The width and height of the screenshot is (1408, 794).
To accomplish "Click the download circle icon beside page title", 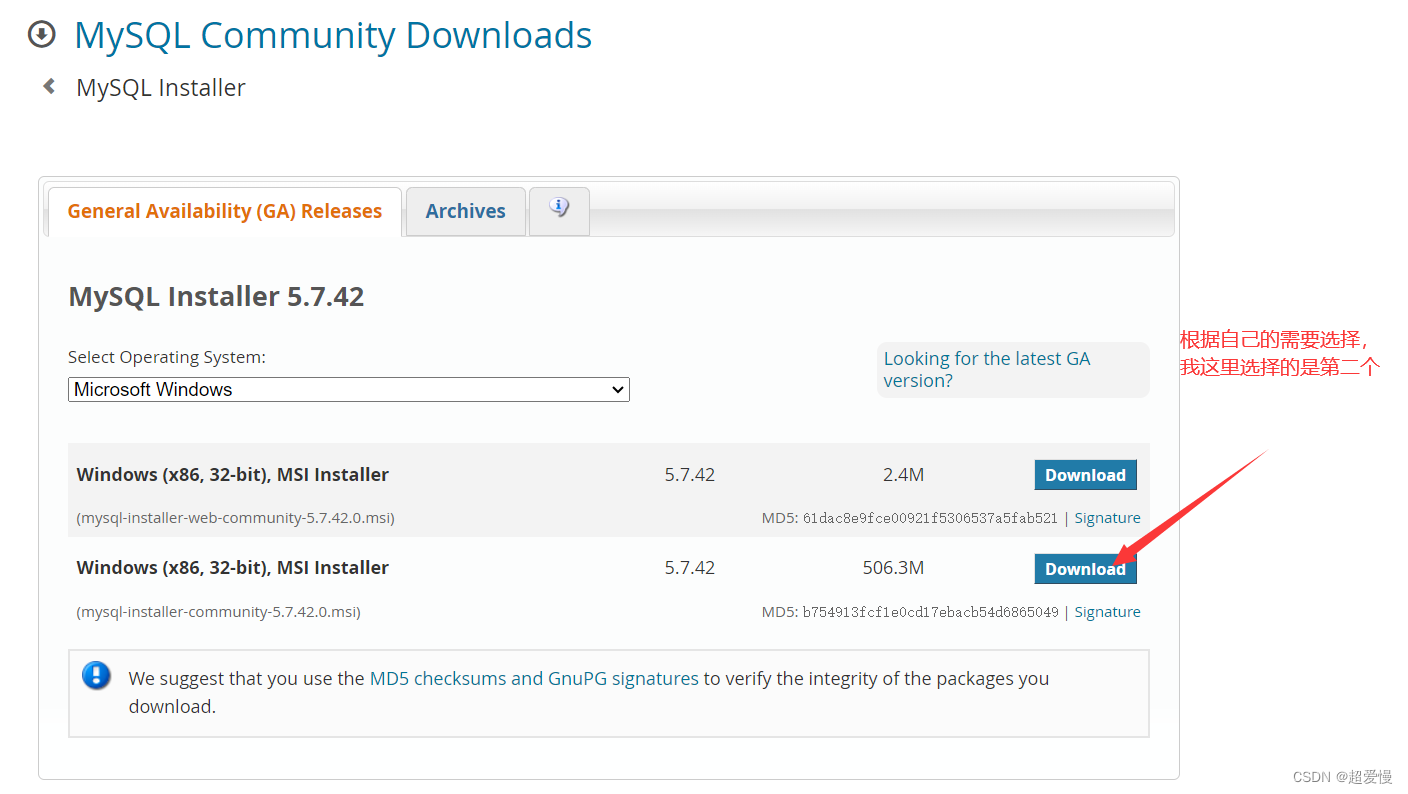I will [x=41, y=35].
